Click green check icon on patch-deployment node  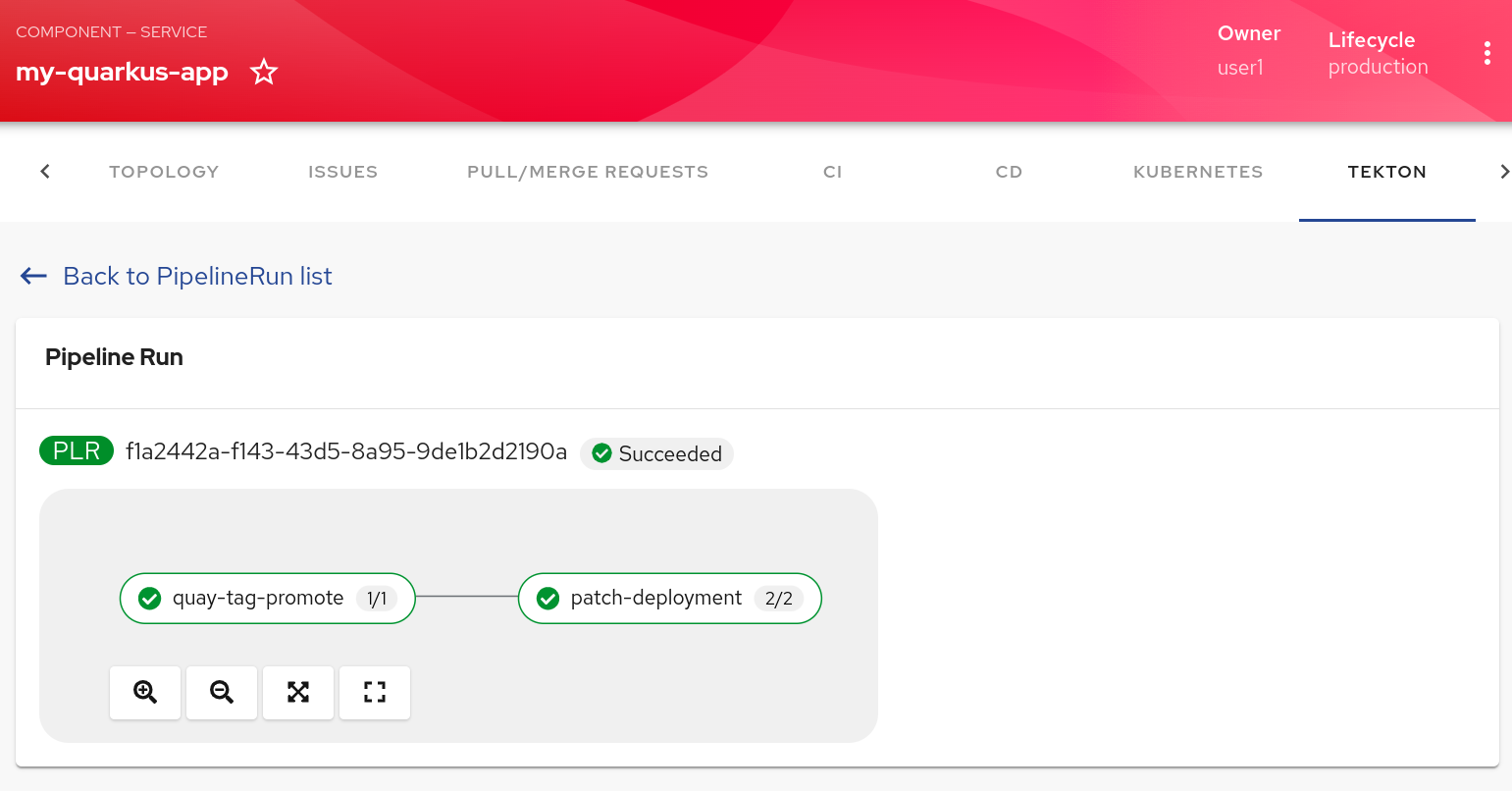(547, 599)
